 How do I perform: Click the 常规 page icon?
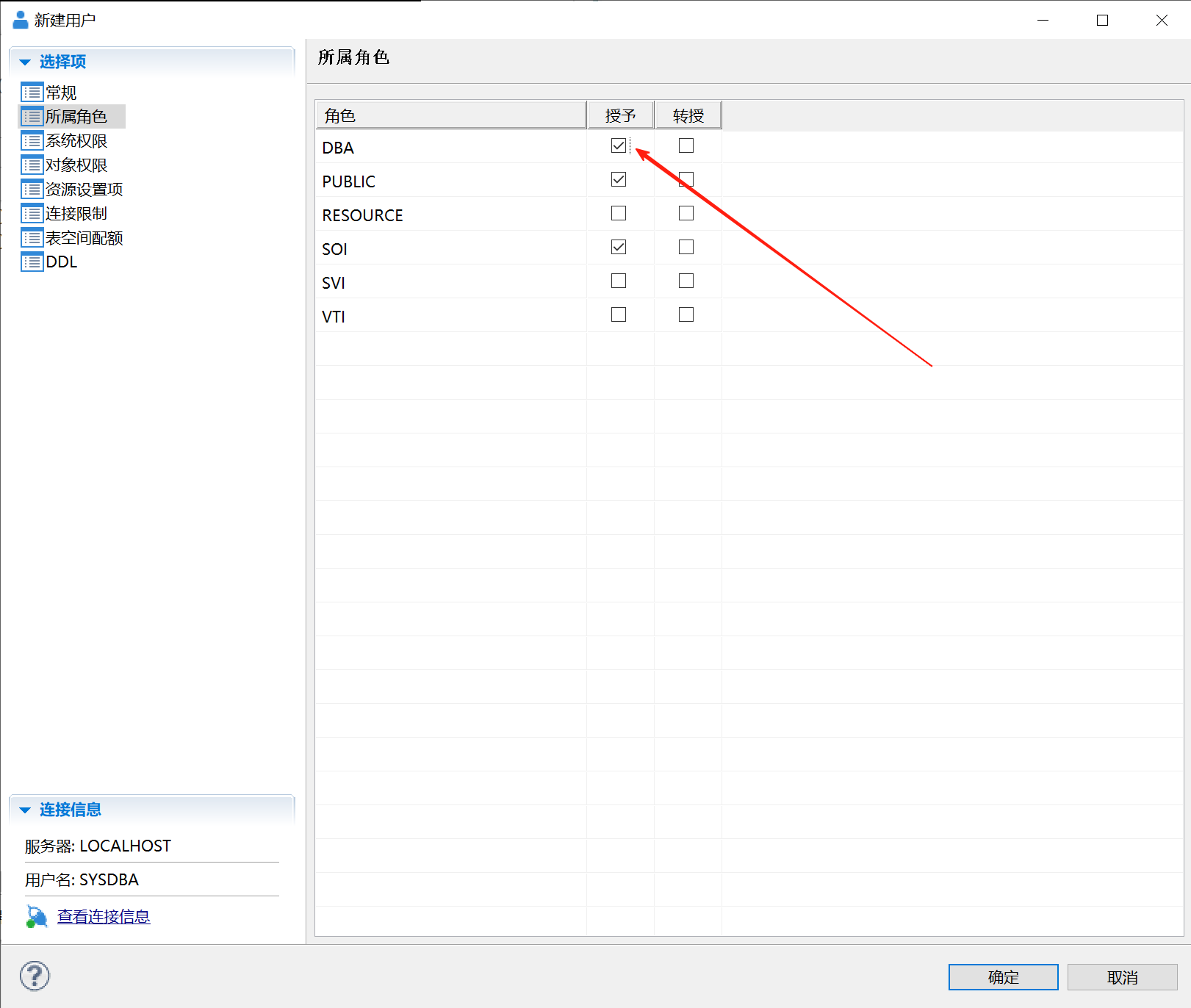point(32,93)
